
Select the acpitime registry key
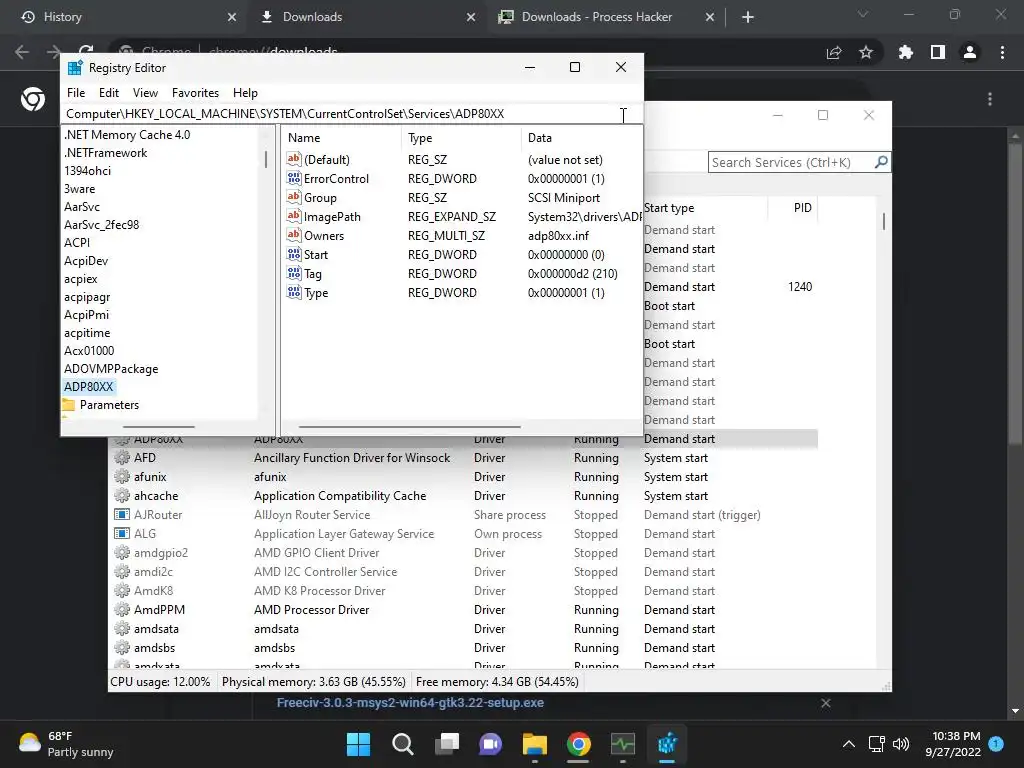(x=87, y=333)
